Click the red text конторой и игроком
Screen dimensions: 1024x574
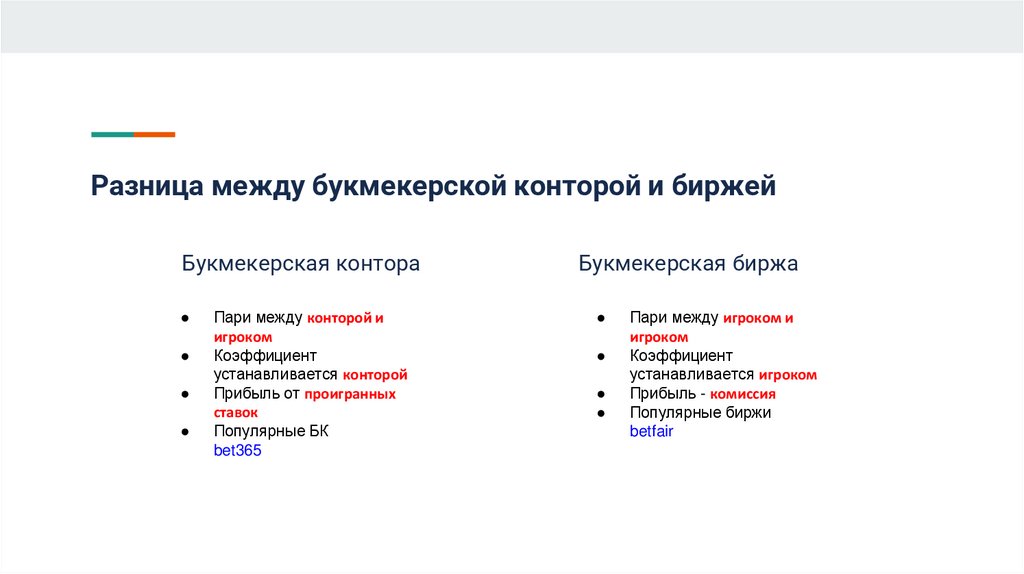pyautogui.click(x=298, y=328)
